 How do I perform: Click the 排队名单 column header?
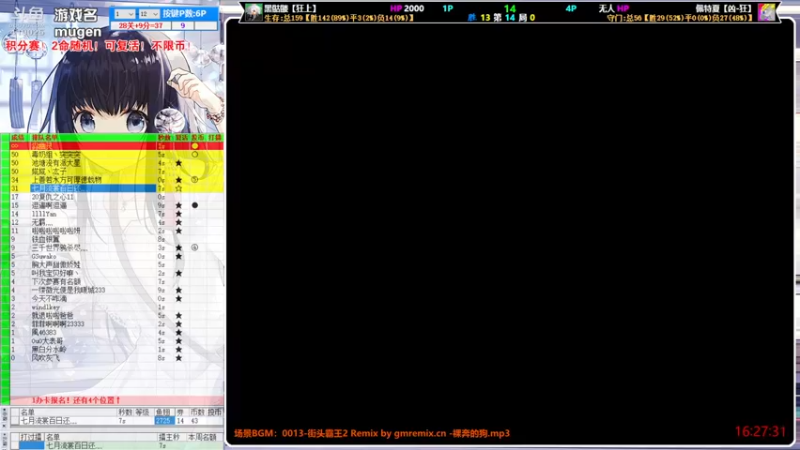(45, 138)
